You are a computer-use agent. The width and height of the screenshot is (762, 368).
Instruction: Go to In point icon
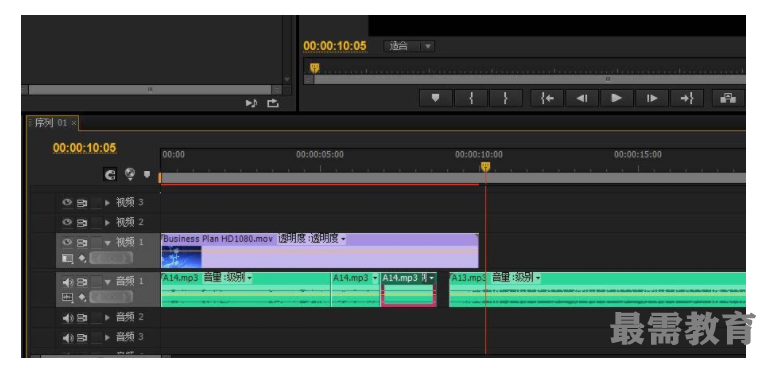[x=547, y=98]
